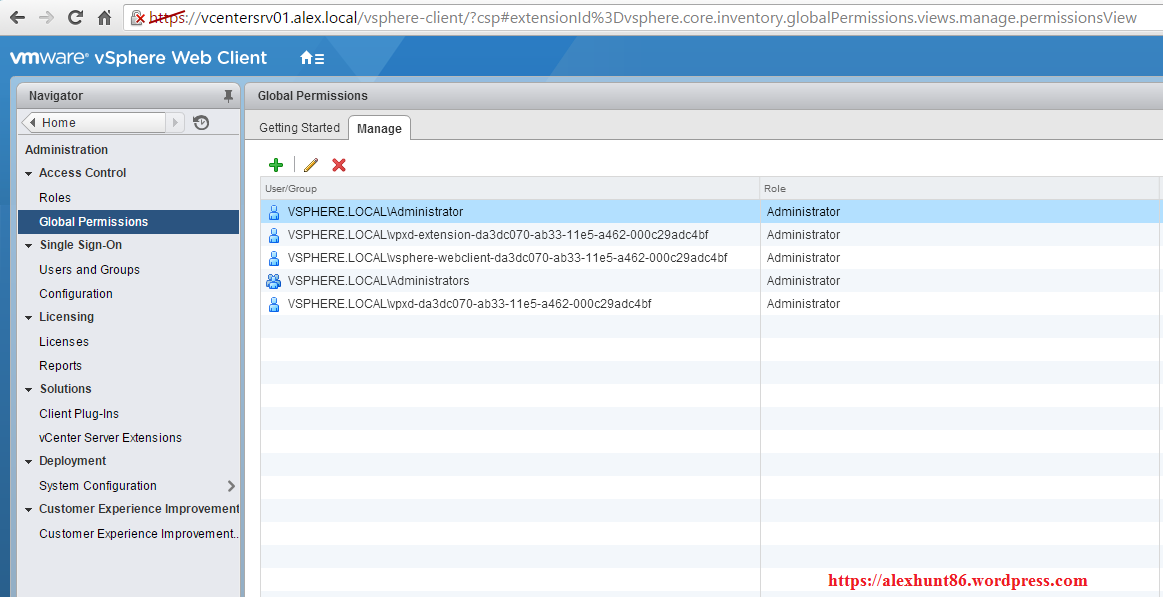Click the red X Remove permission icon

coord(339,165)
